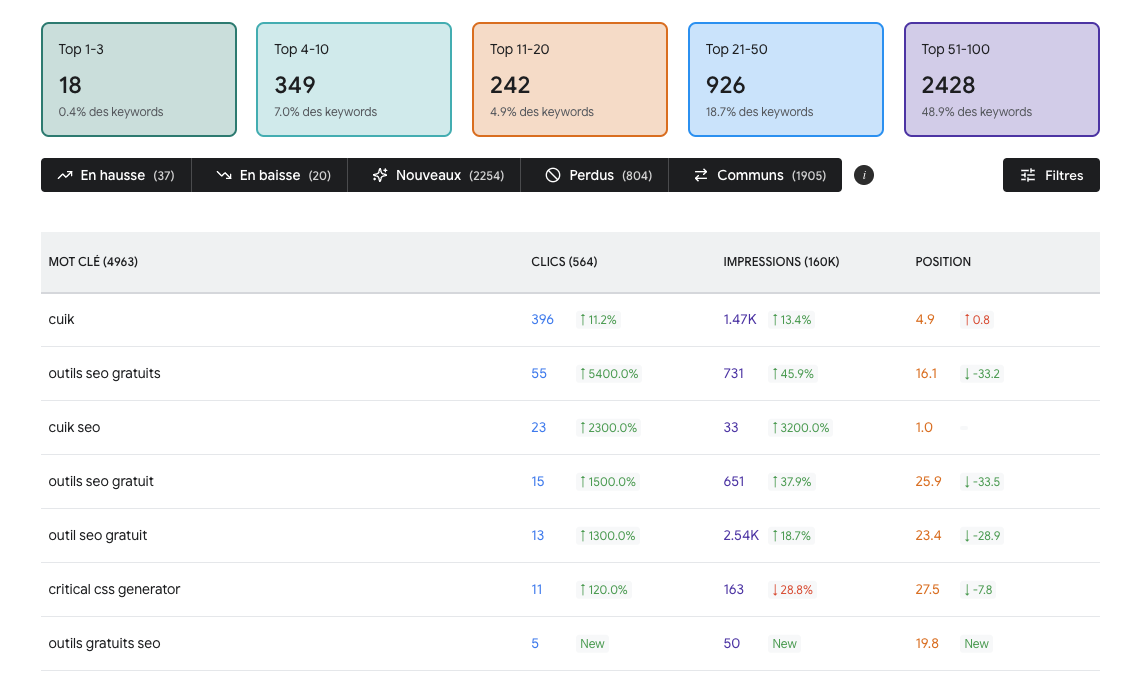Select the Top 1-3 keyword card
The image size is (1144, 676).
tap(139, 79)
